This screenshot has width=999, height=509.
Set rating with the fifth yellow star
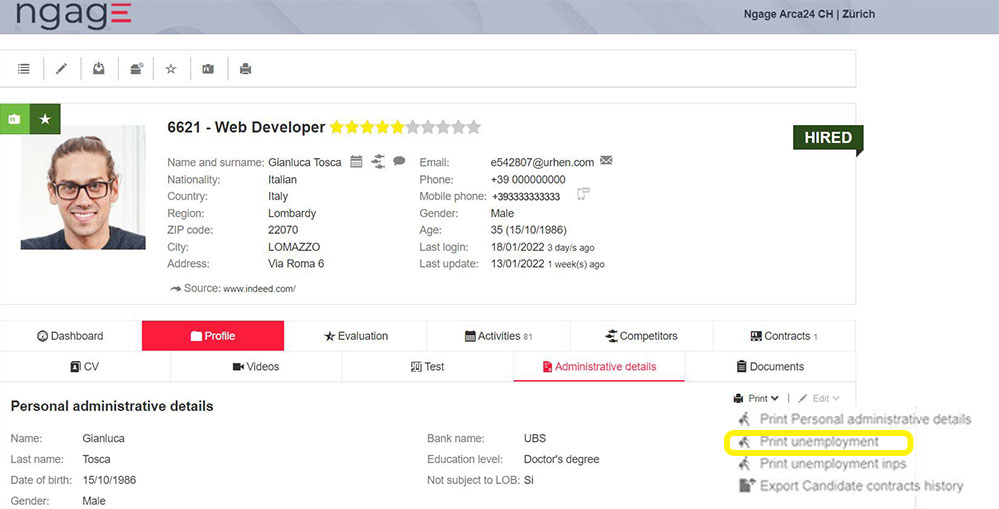[x=397, y=127]
